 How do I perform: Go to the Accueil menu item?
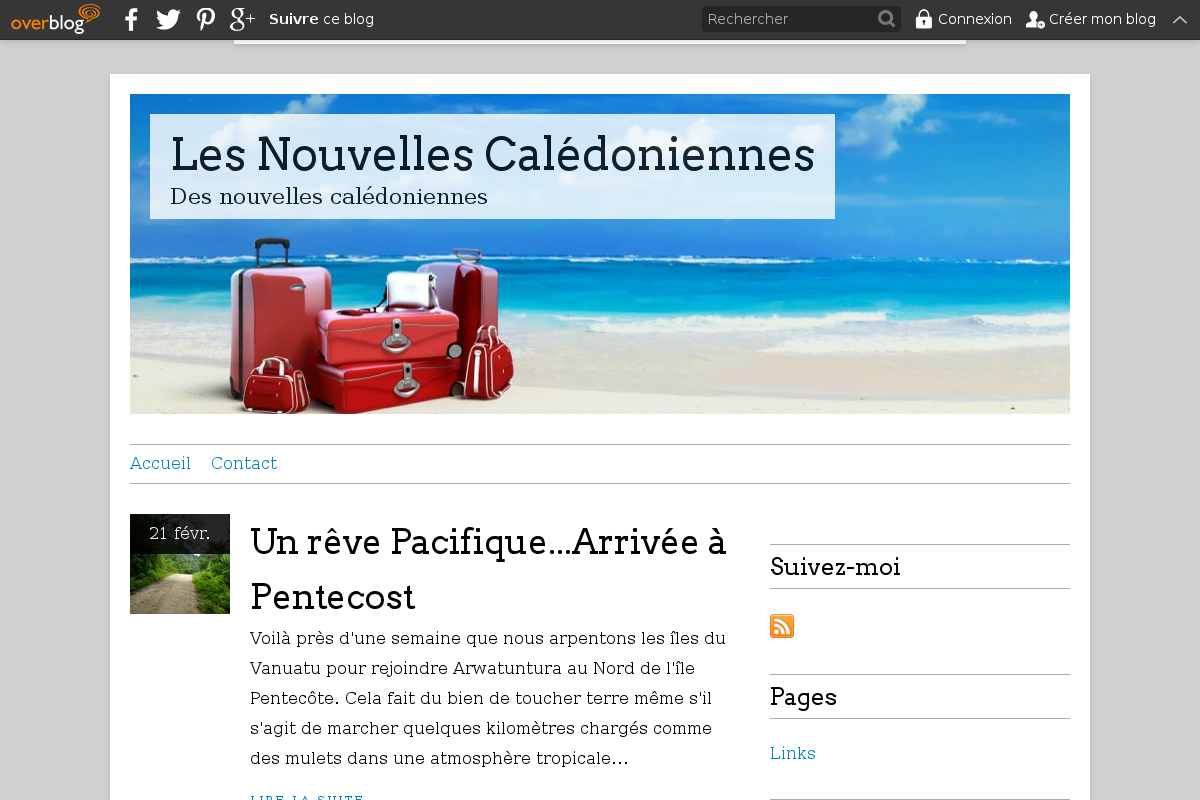[160, 463]
